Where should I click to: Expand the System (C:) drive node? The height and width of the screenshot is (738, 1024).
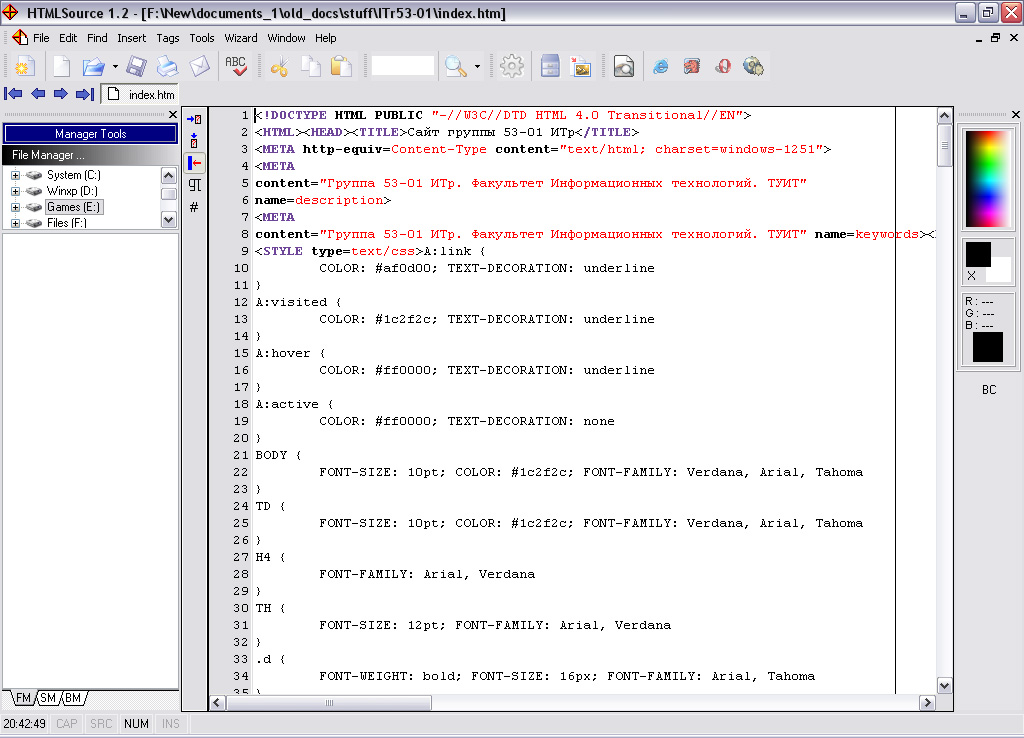tap(16, 175)
